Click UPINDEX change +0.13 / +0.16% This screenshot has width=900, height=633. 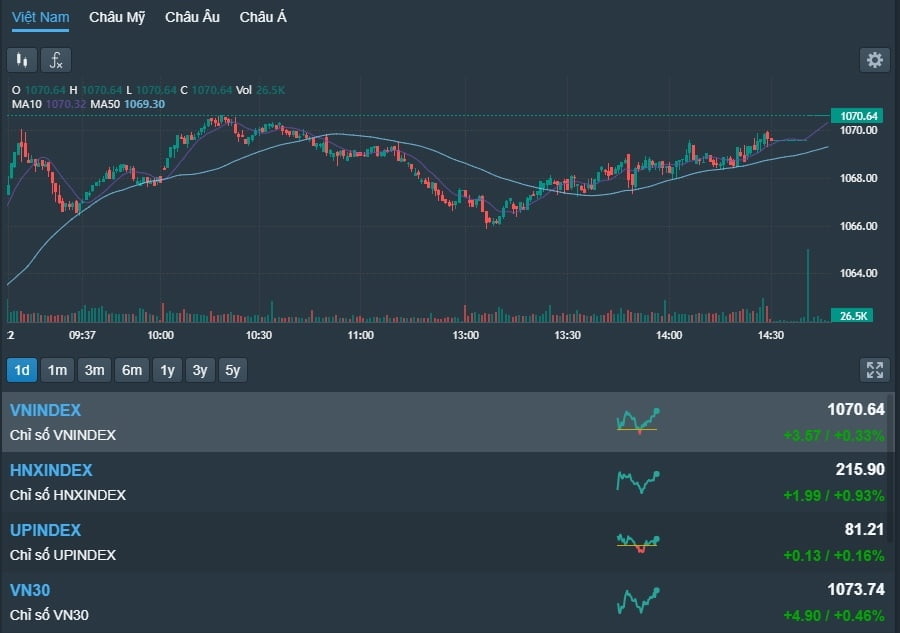pos(834,556)
